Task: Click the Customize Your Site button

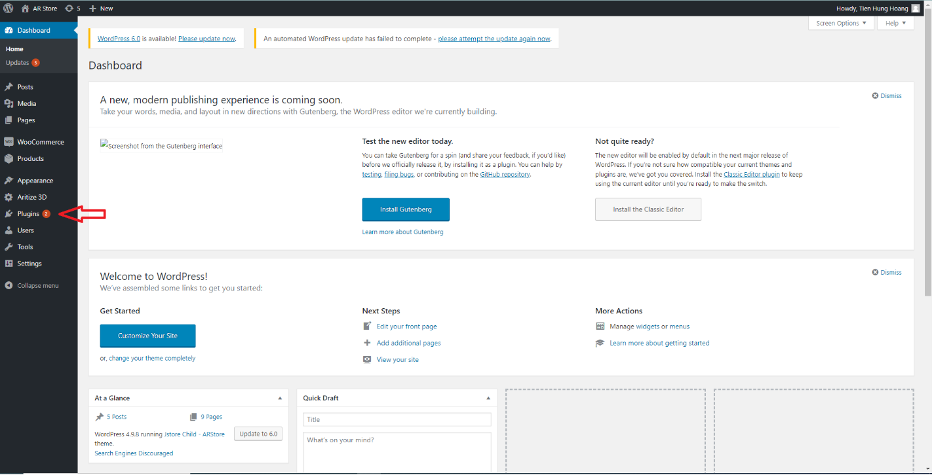Action: 147,336
